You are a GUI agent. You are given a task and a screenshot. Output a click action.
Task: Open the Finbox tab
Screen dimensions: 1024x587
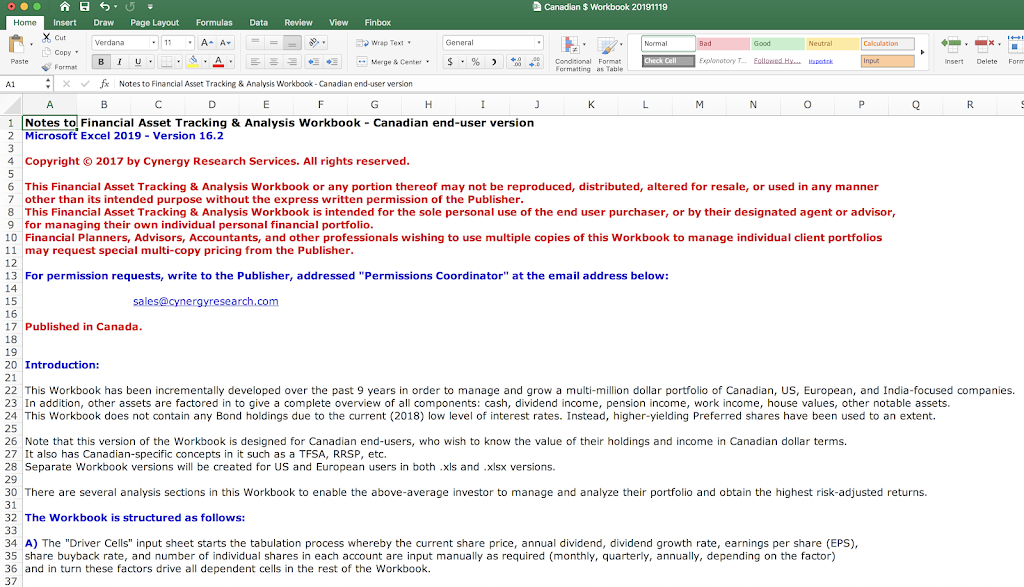[377, 22]
